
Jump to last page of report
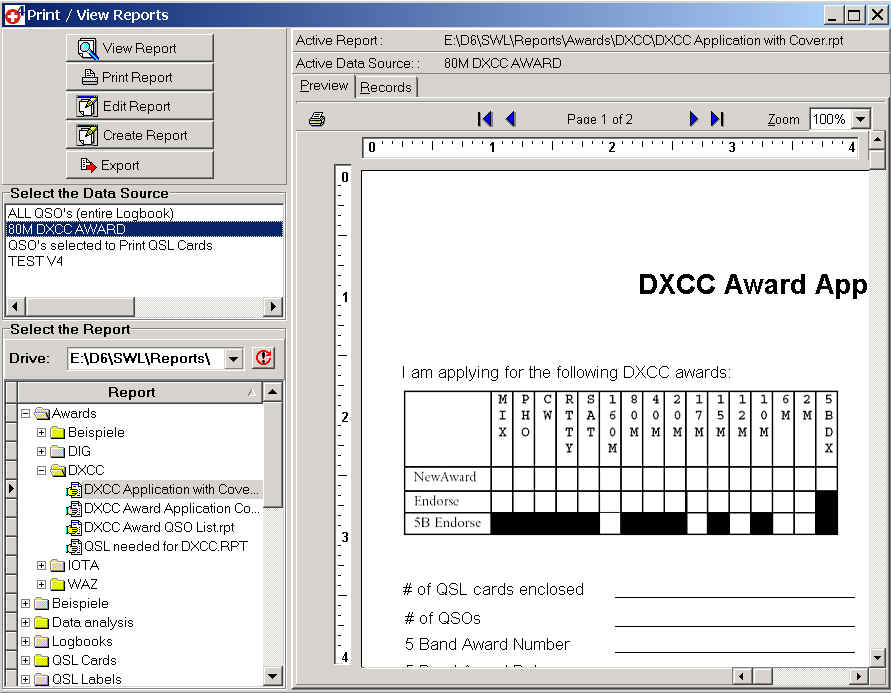(x=717, y=119)
